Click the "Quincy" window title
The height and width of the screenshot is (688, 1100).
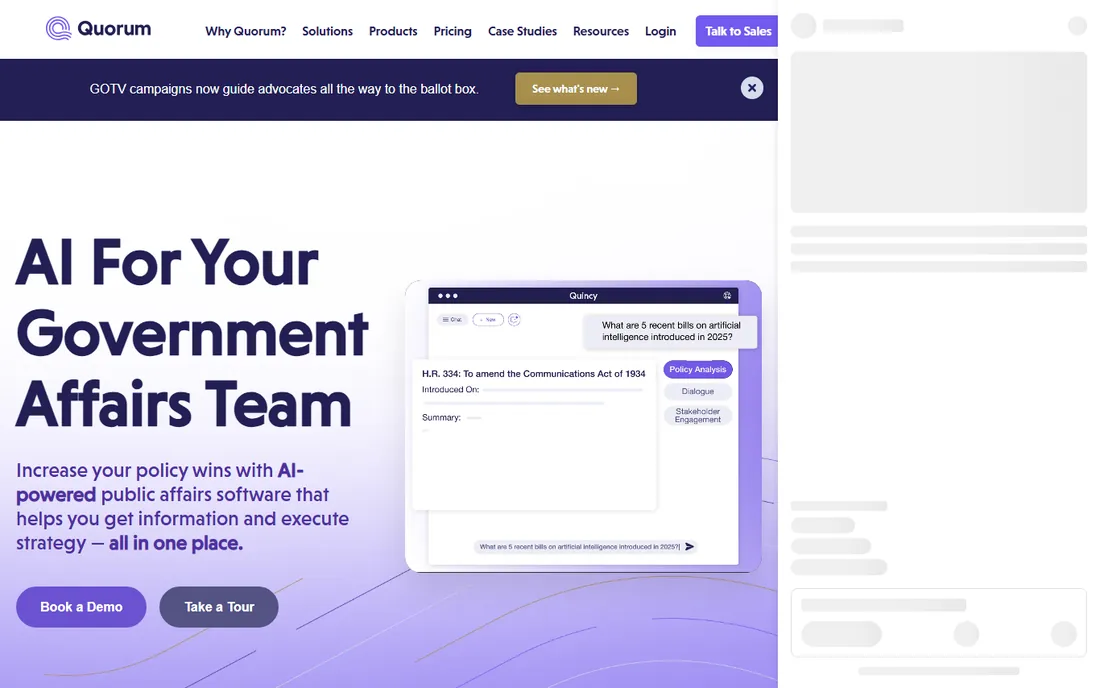click(584, 296)
